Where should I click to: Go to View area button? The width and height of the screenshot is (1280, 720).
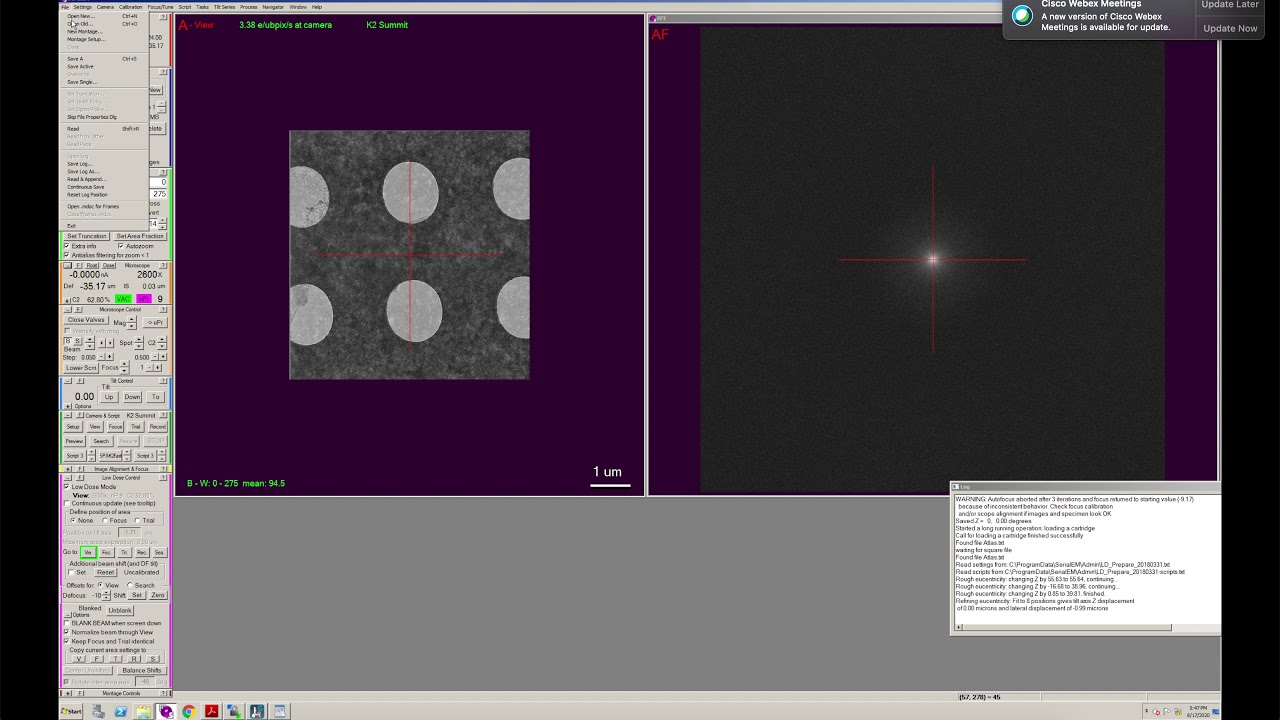pyautogui.click(x=88, y=552)
